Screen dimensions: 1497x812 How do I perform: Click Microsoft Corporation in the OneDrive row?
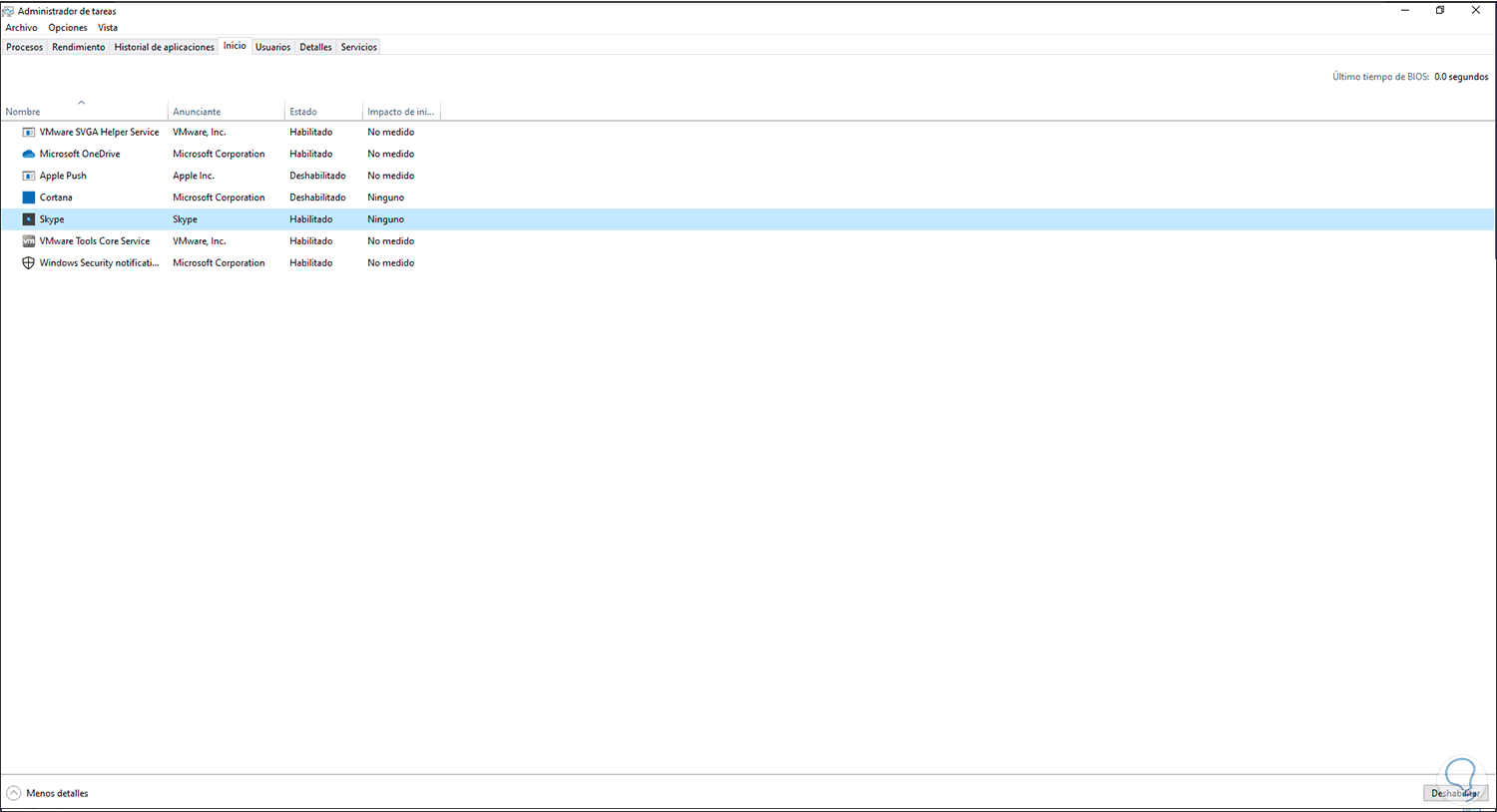coord(219,154)
